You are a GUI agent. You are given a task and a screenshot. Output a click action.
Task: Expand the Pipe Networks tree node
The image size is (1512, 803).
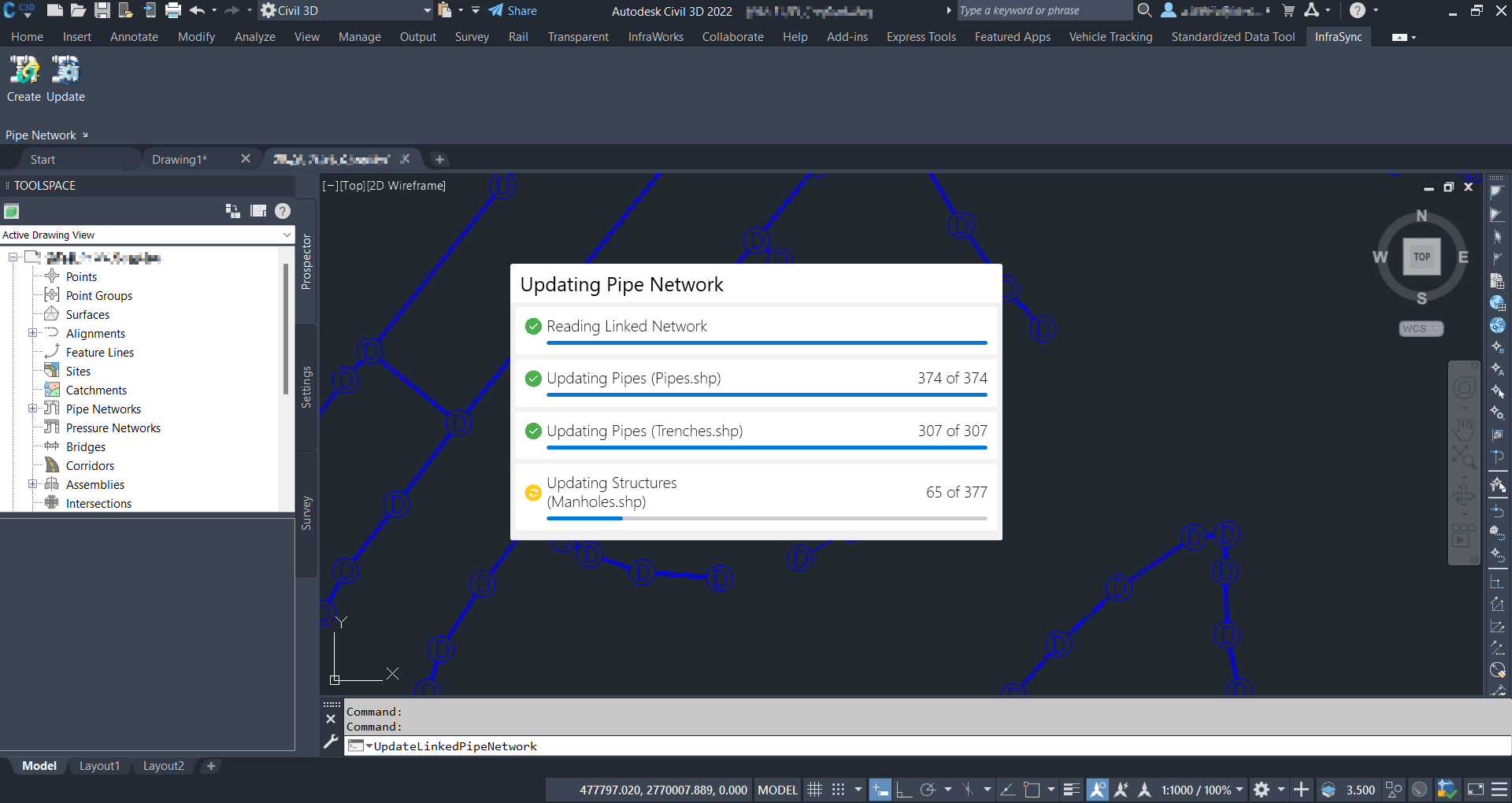pyautogui.click(x=33, y=409)
